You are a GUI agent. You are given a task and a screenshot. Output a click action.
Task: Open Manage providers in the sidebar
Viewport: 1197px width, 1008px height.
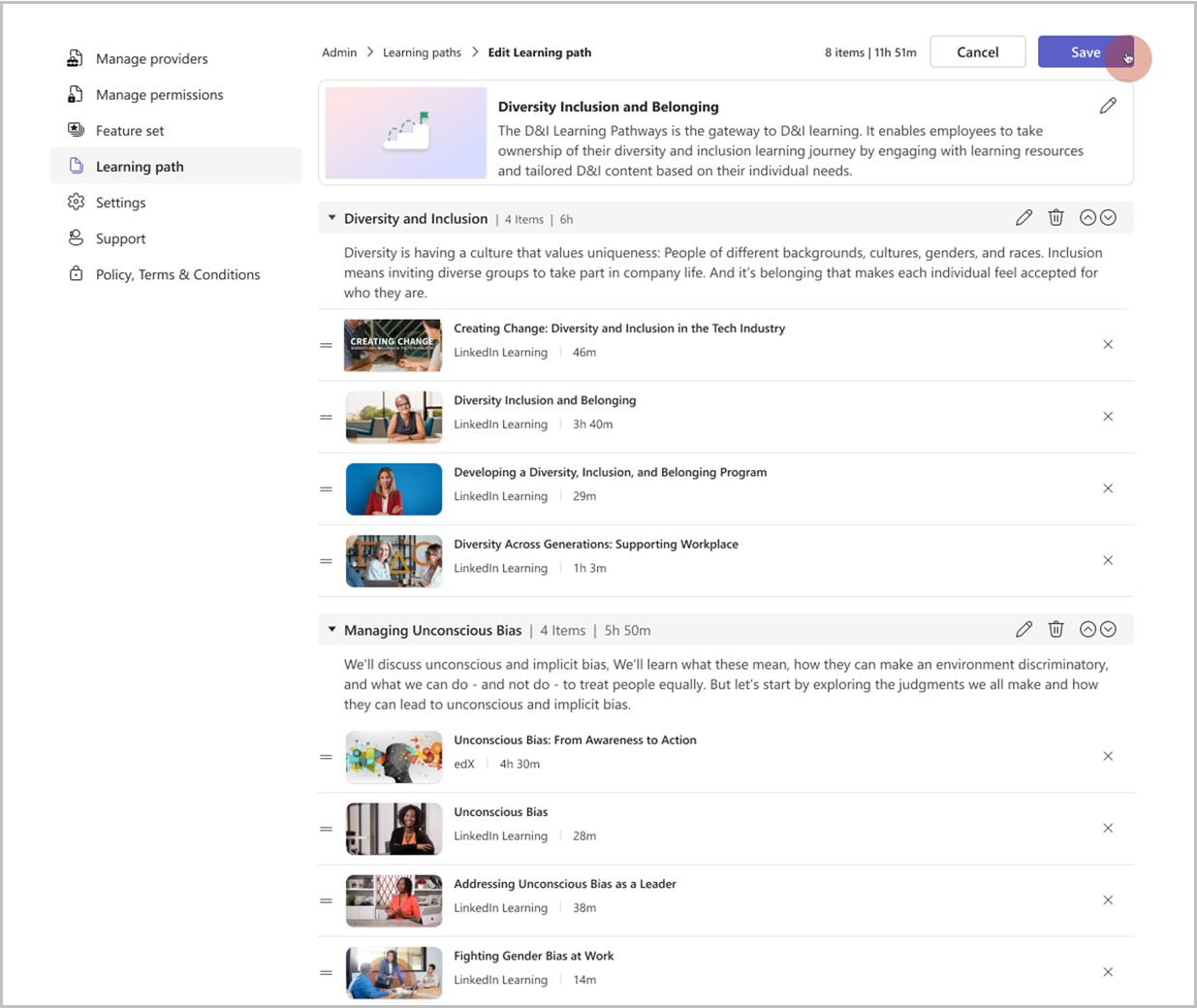pos(151,58)
